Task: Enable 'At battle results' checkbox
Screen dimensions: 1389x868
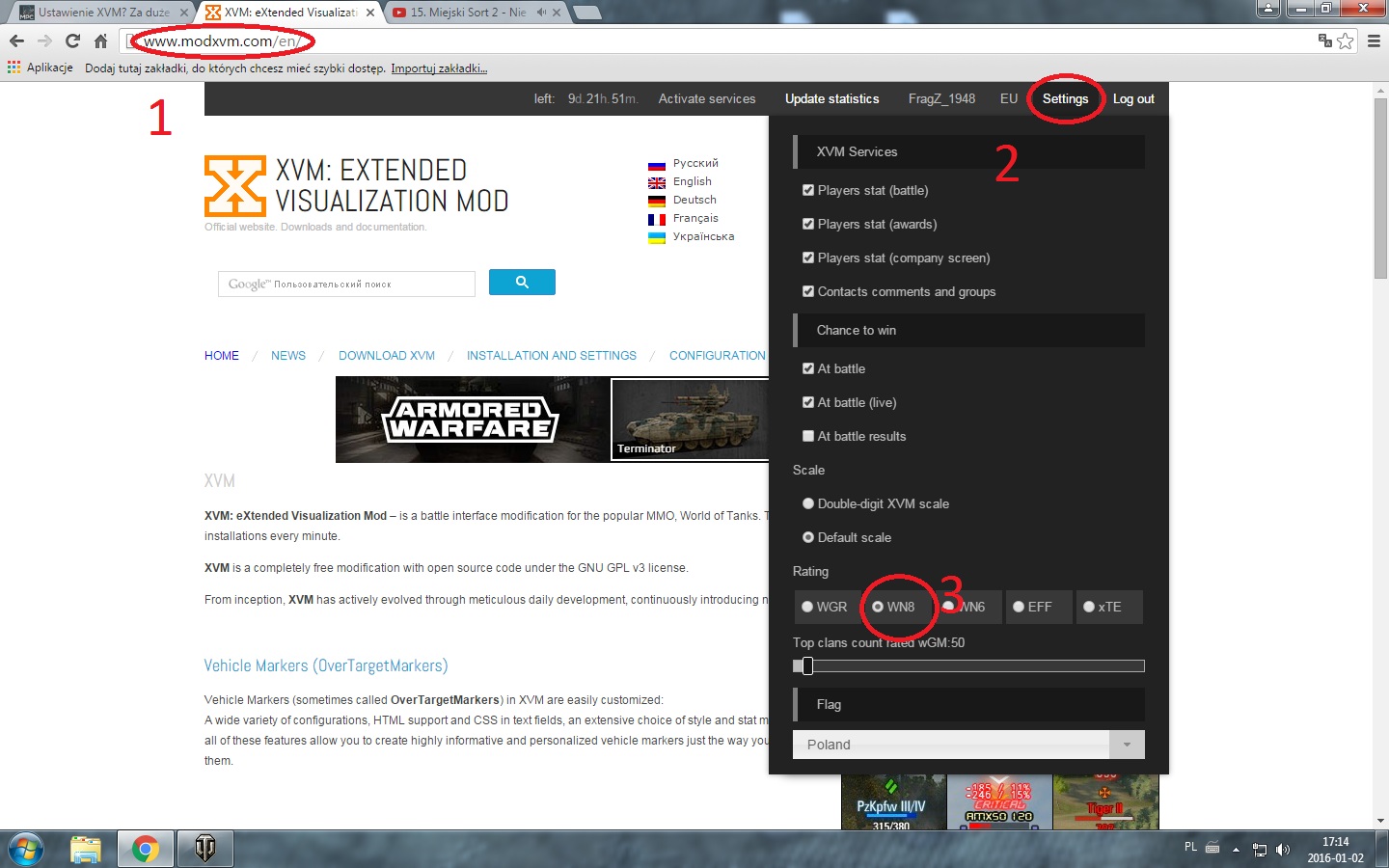Action: [808, 436]
